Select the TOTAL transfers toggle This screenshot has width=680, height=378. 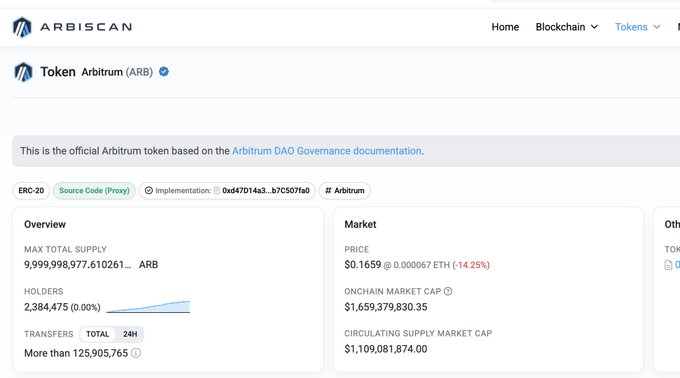98,334
